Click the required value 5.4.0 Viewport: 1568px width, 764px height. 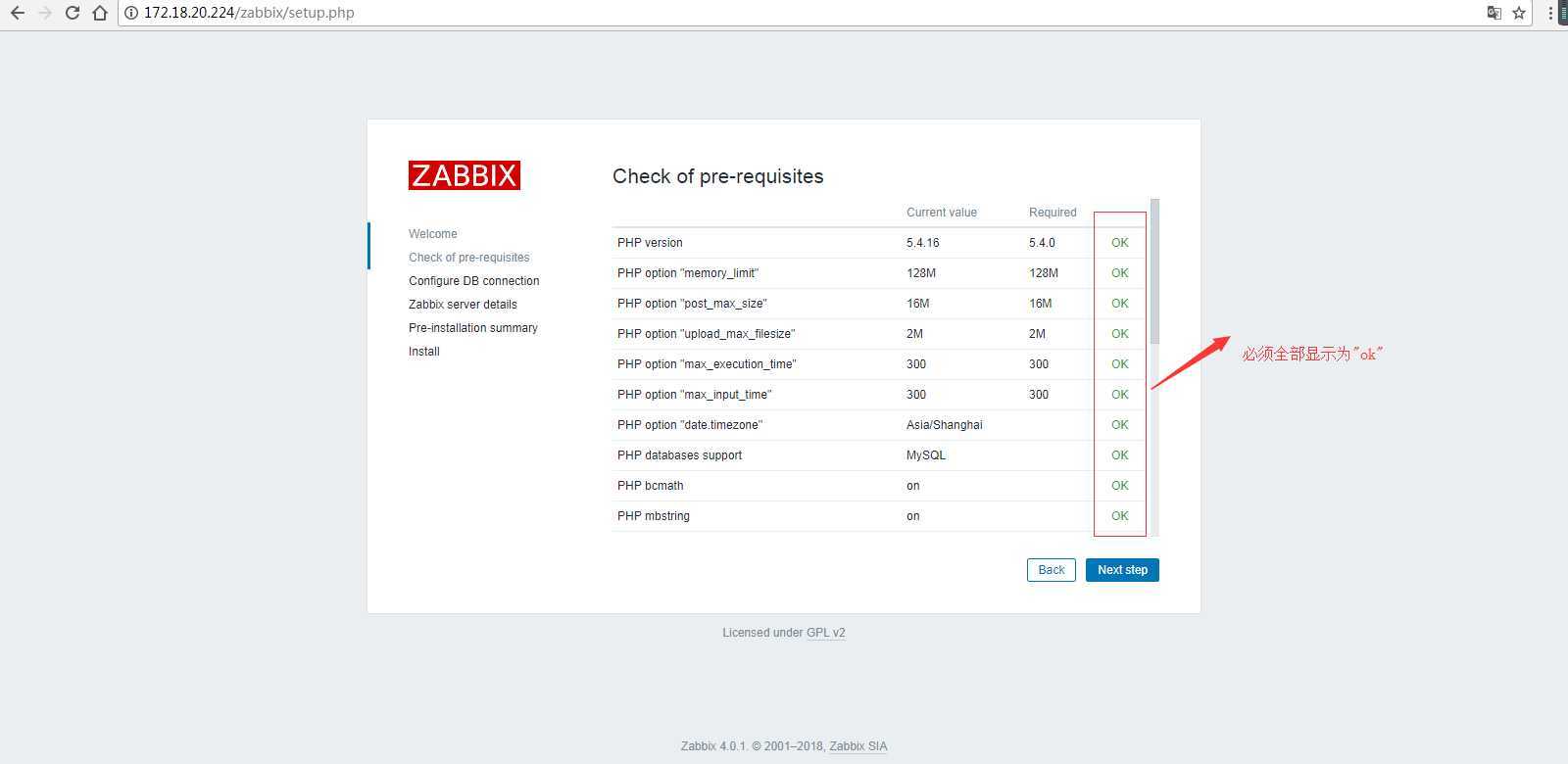point(1042,243)
